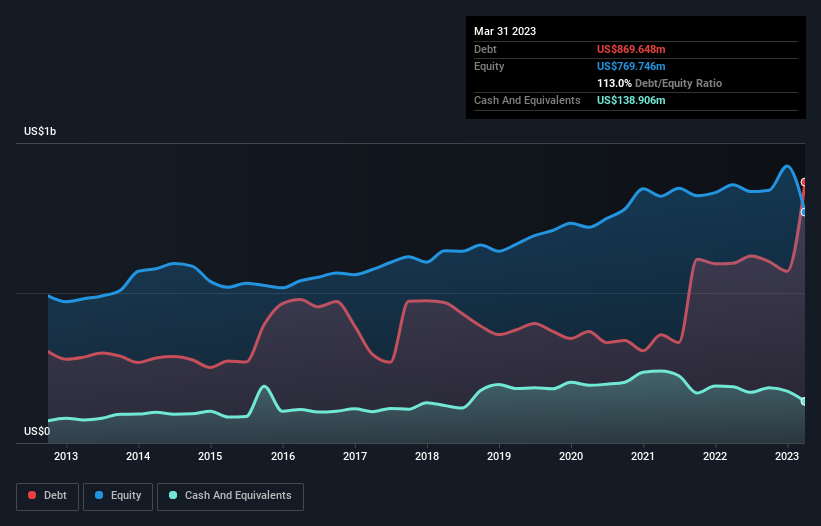
Task: Click the 2013 axis label
Action: 66,456
